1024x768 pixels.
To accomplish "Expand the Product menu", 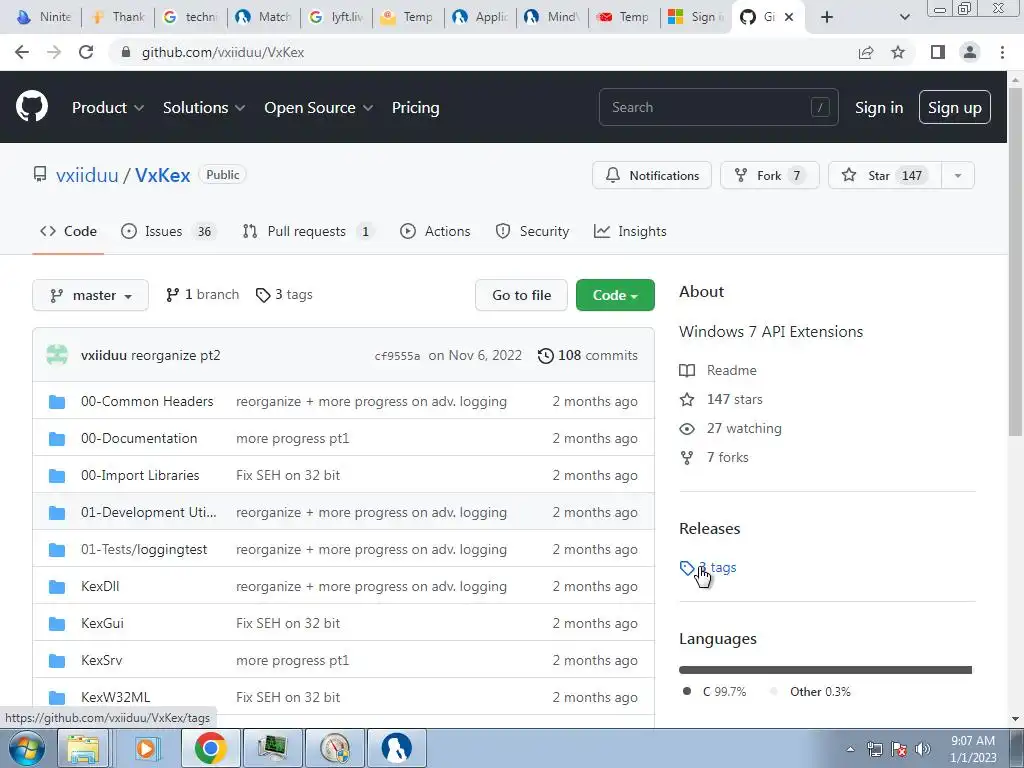I will [x=108, y=108].
